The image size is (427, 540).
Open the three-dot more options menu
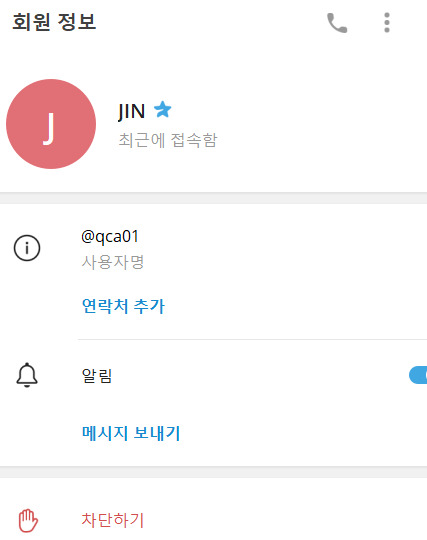[387, 23]
